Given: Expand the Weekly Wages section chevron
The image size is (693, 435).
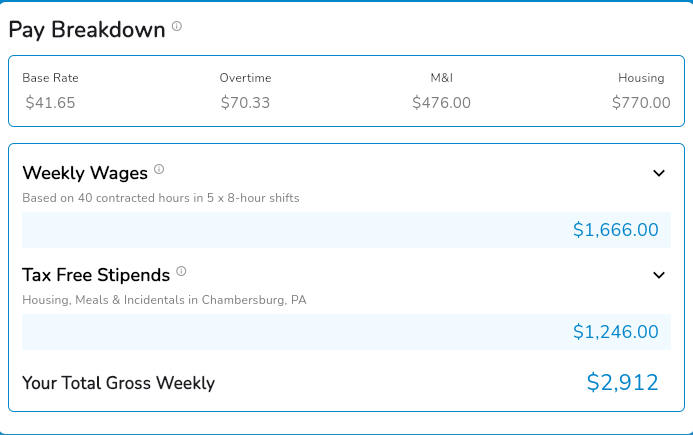Looking at the screenshot, I should click(x=659, y=173).
